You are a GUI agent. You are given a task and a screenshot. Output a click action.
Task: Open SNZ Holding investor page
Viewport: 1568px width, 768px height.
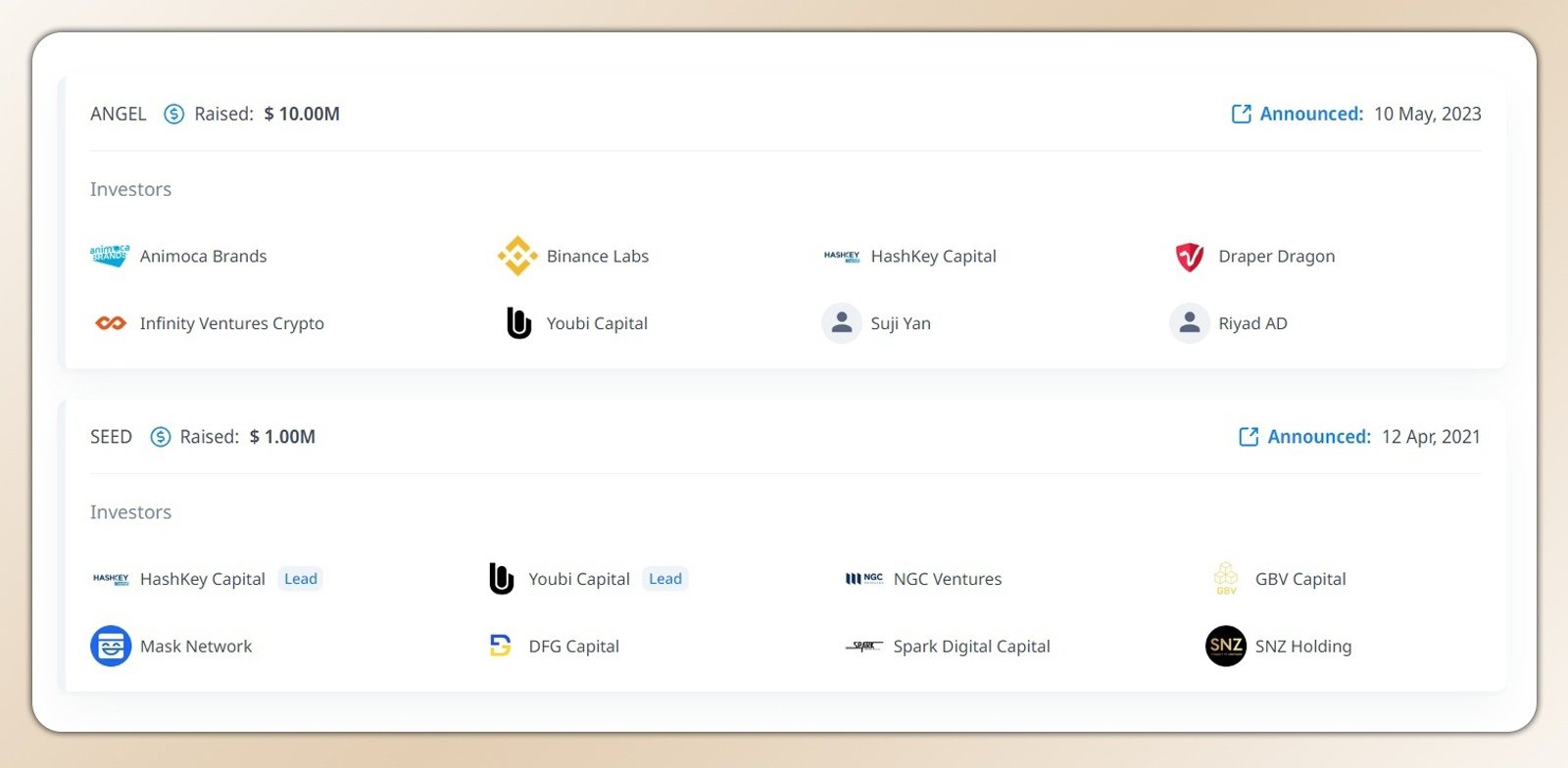1303,648
